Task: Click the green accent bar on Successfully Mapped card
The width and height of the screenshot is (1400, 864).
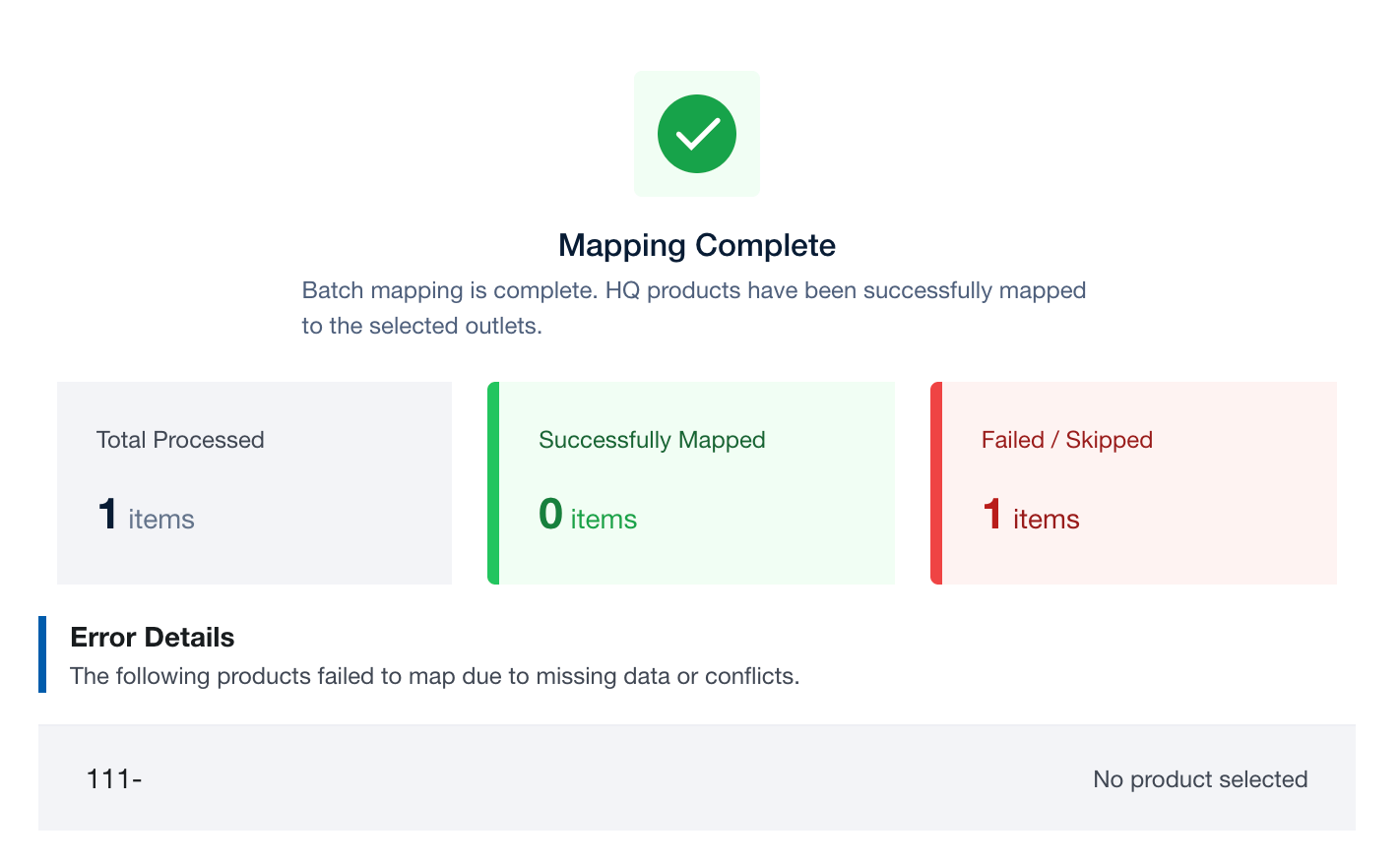Action: click(x=493, y=483)
